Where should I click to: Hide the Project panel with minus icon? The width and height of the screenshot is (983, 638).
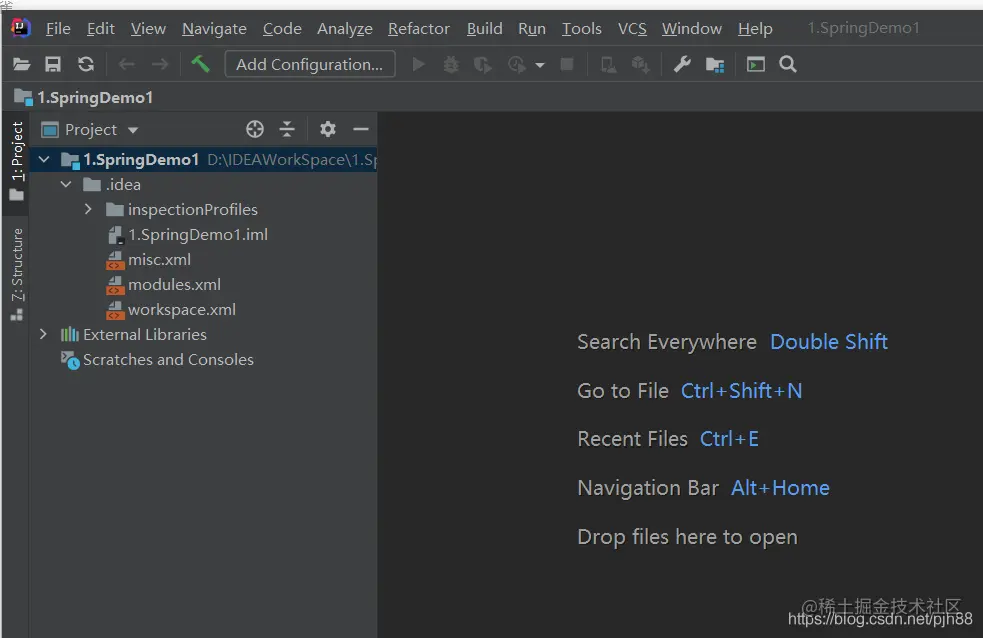360,129
